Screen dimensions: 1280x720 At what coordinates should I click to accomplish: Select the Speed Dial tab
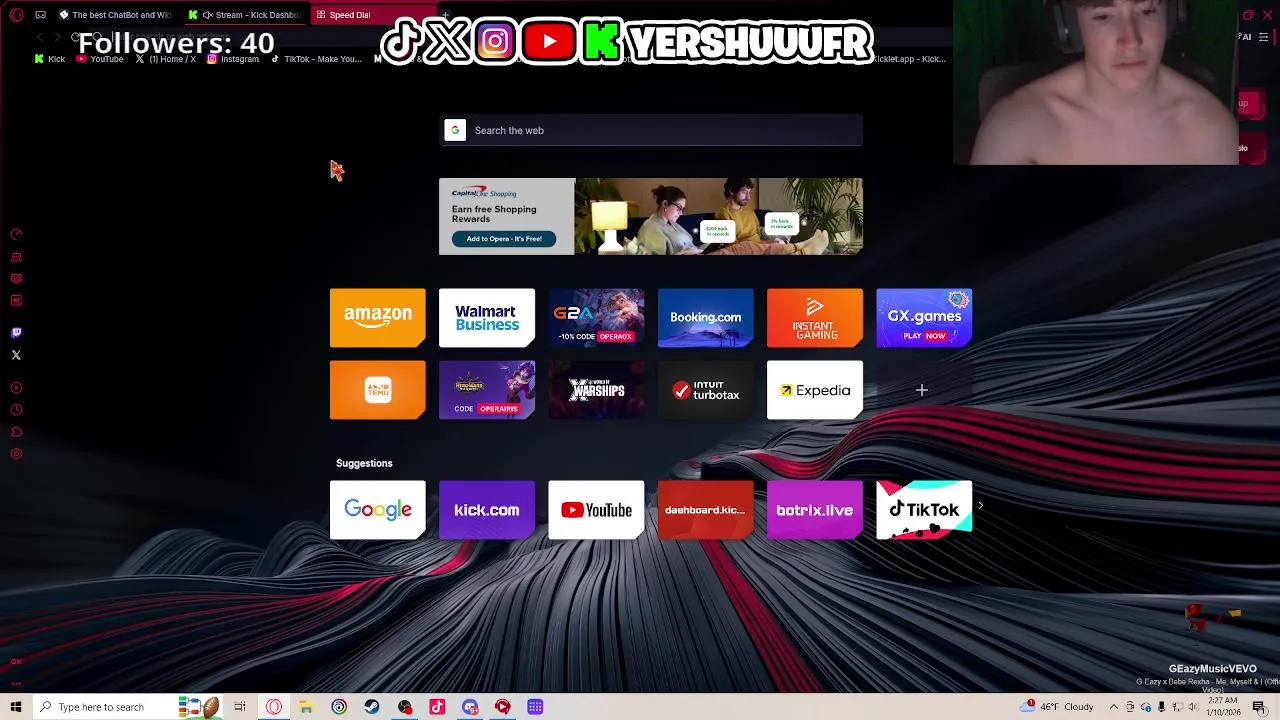pos(372,15)
